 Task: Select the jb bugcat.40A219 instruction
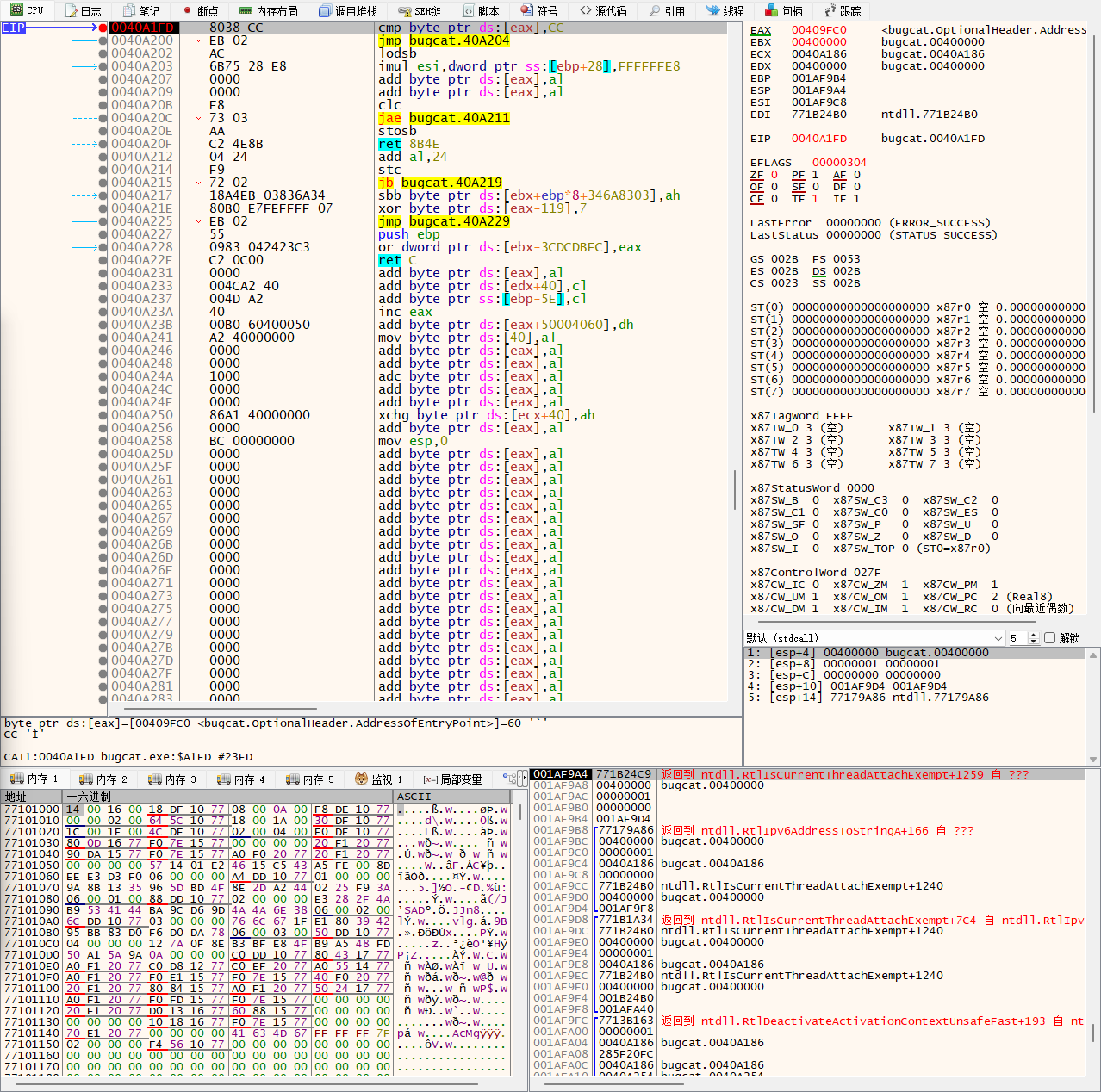[439, 183]
